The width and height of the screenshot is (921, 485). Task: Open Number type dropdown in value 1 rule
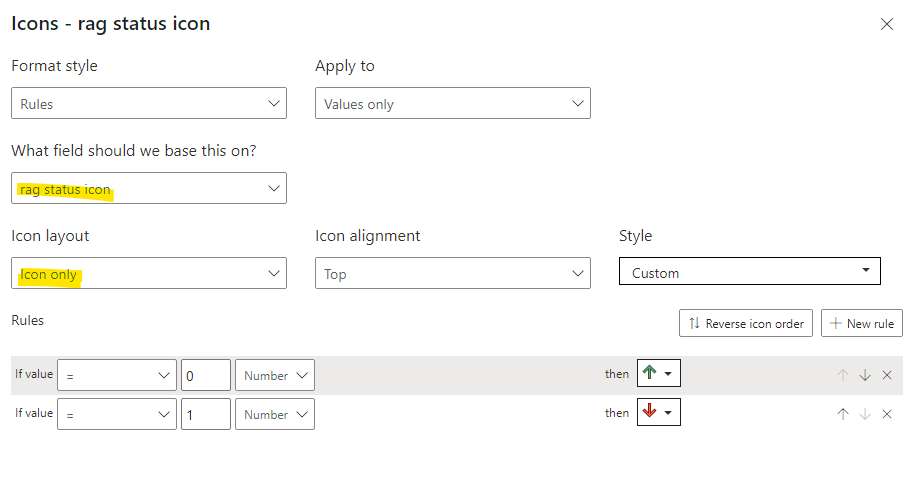pyautogui.click(x=275, y=414)
